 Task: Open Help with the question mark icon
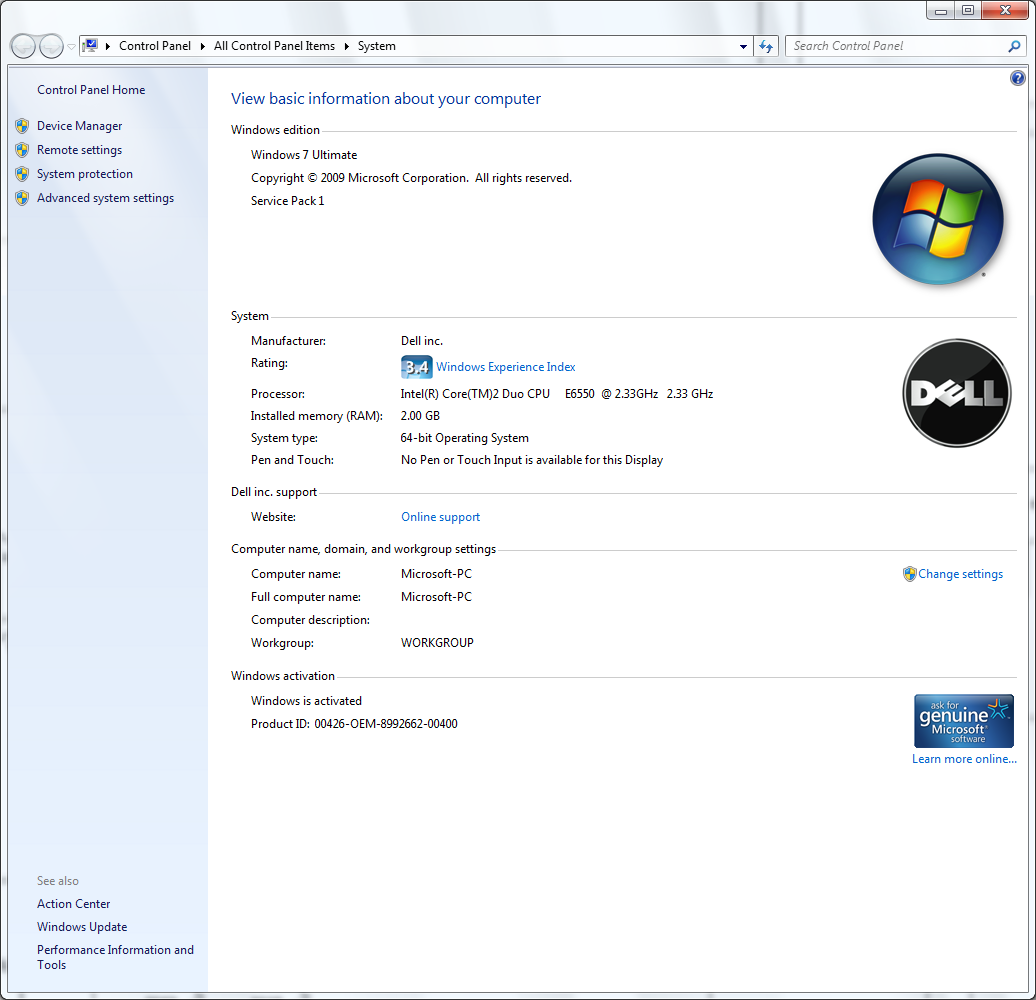pyautogui.click(x=1018, y=78)
